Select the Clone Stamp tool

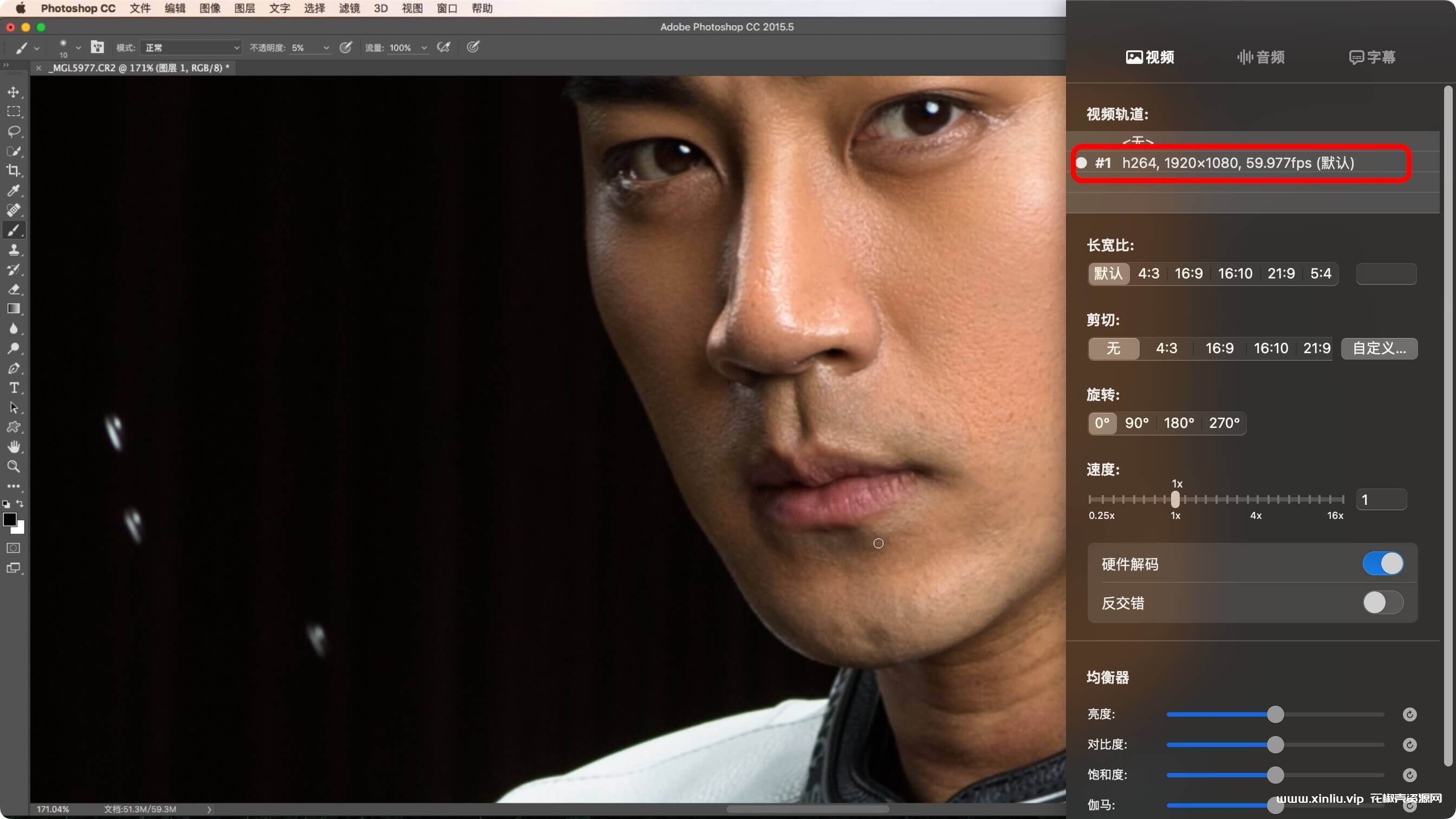(x=14, y=250)
